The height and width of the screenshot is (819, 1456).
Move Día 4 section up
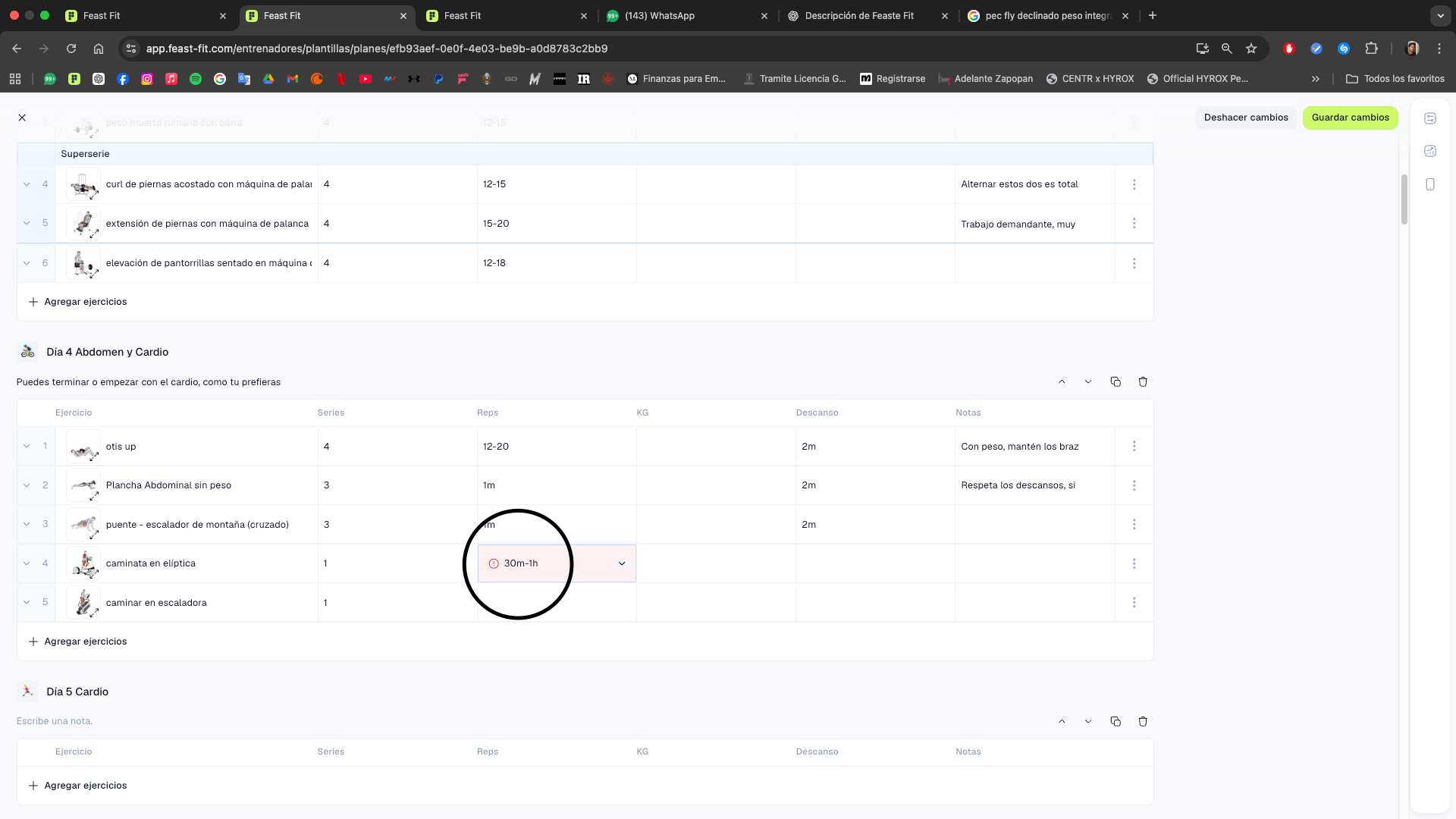(1062, 382)
